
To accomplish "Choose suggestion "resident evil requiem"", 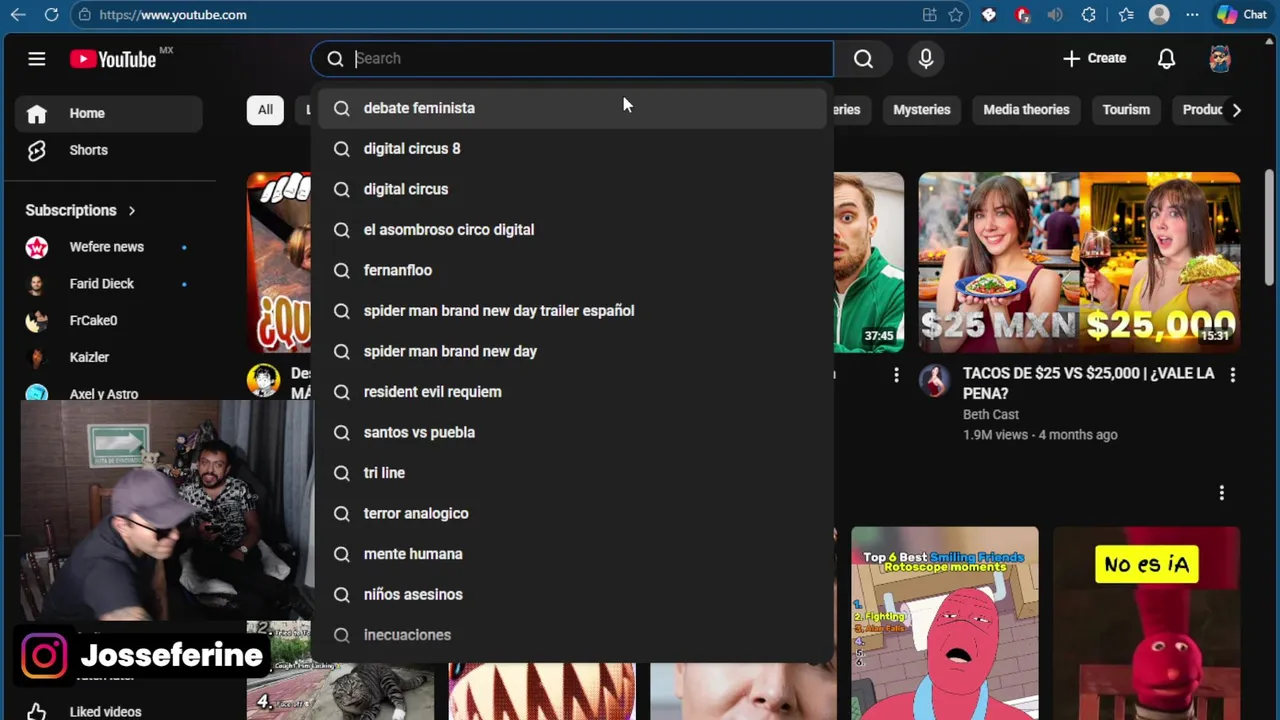I will (572, 392).
